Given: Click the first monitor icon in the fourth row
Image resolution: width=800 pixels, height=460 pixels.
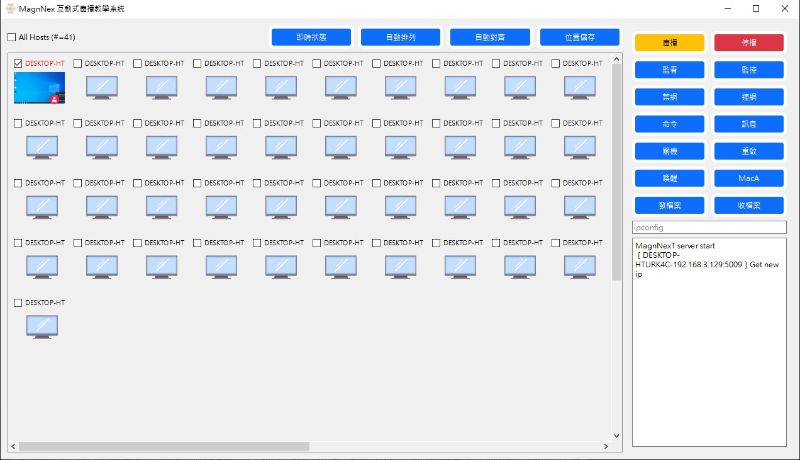Looking at the screenshot, I should coord(41,266).
